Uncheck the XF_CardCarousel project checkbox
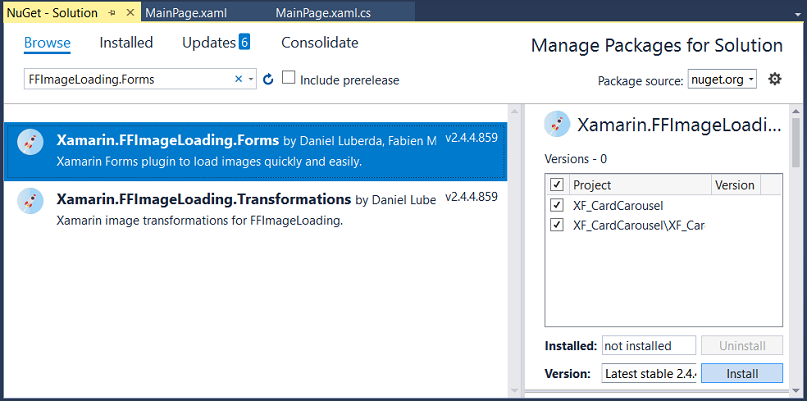Screen dimensions: 807x401 click(557, 205)
